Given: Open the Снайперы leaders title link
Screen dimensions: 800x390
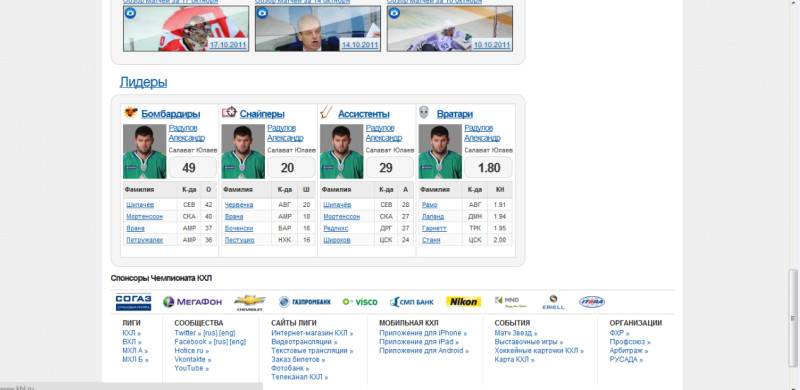Looking at the screenshot, I should click(262, 114).
